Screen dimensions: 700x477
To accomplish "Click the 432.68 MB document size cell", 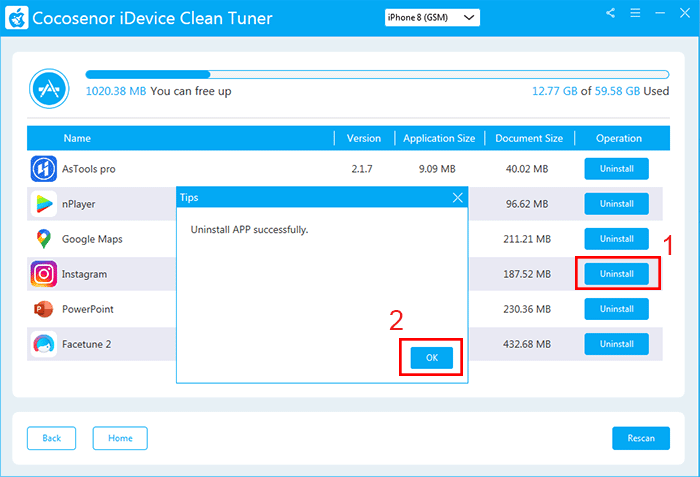I will (x=527, y=344).
